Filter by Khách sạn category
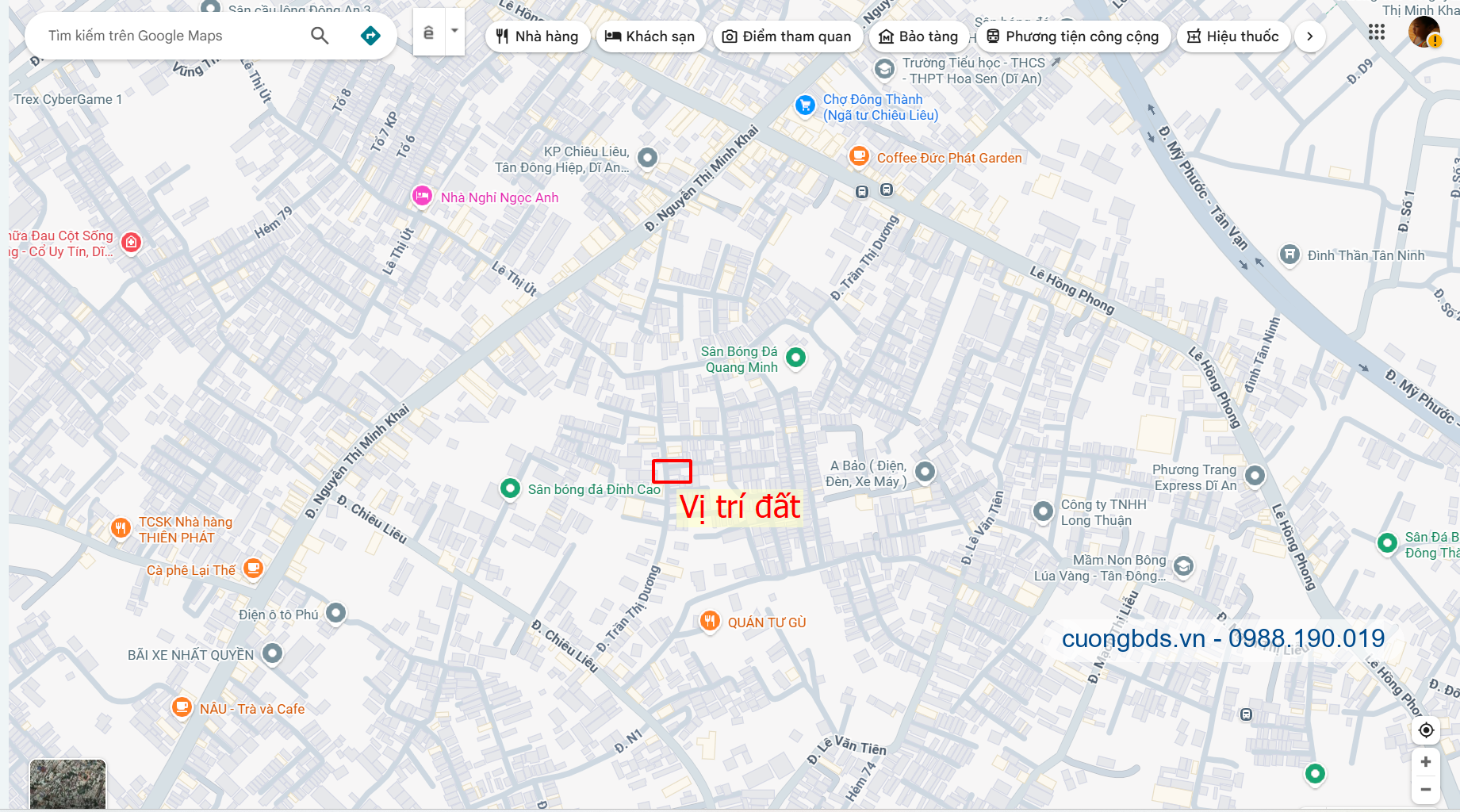This screenshot has width=1460, height=812. tap(650, 36)
